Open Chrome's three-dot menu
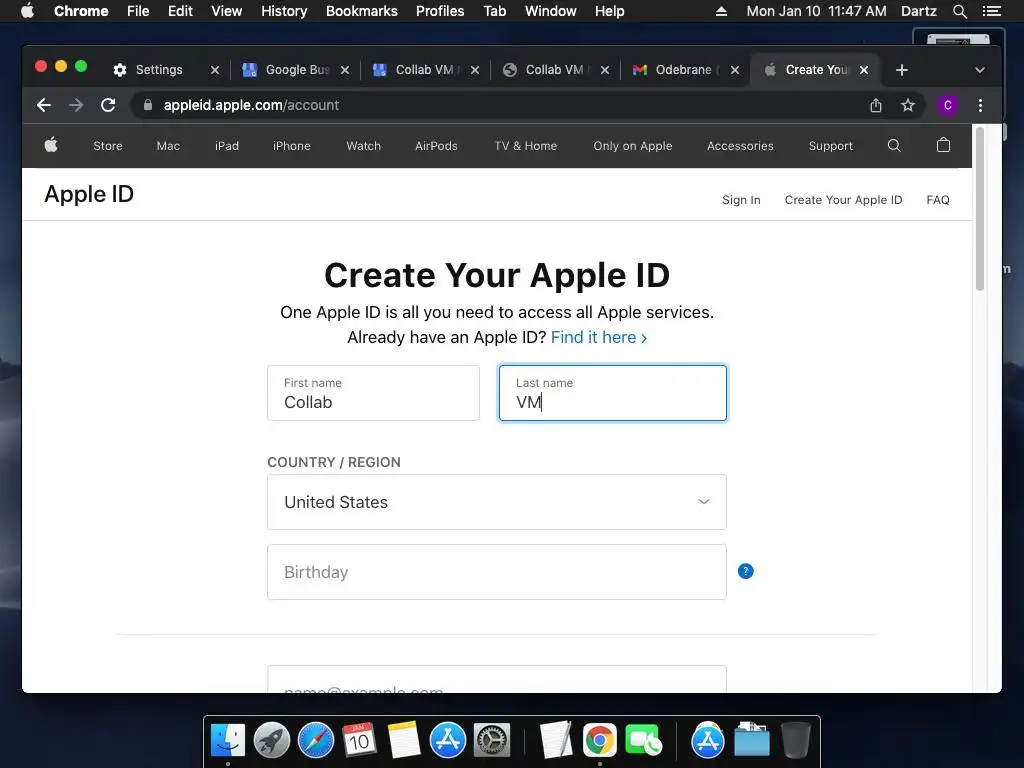 pos(980,105)
